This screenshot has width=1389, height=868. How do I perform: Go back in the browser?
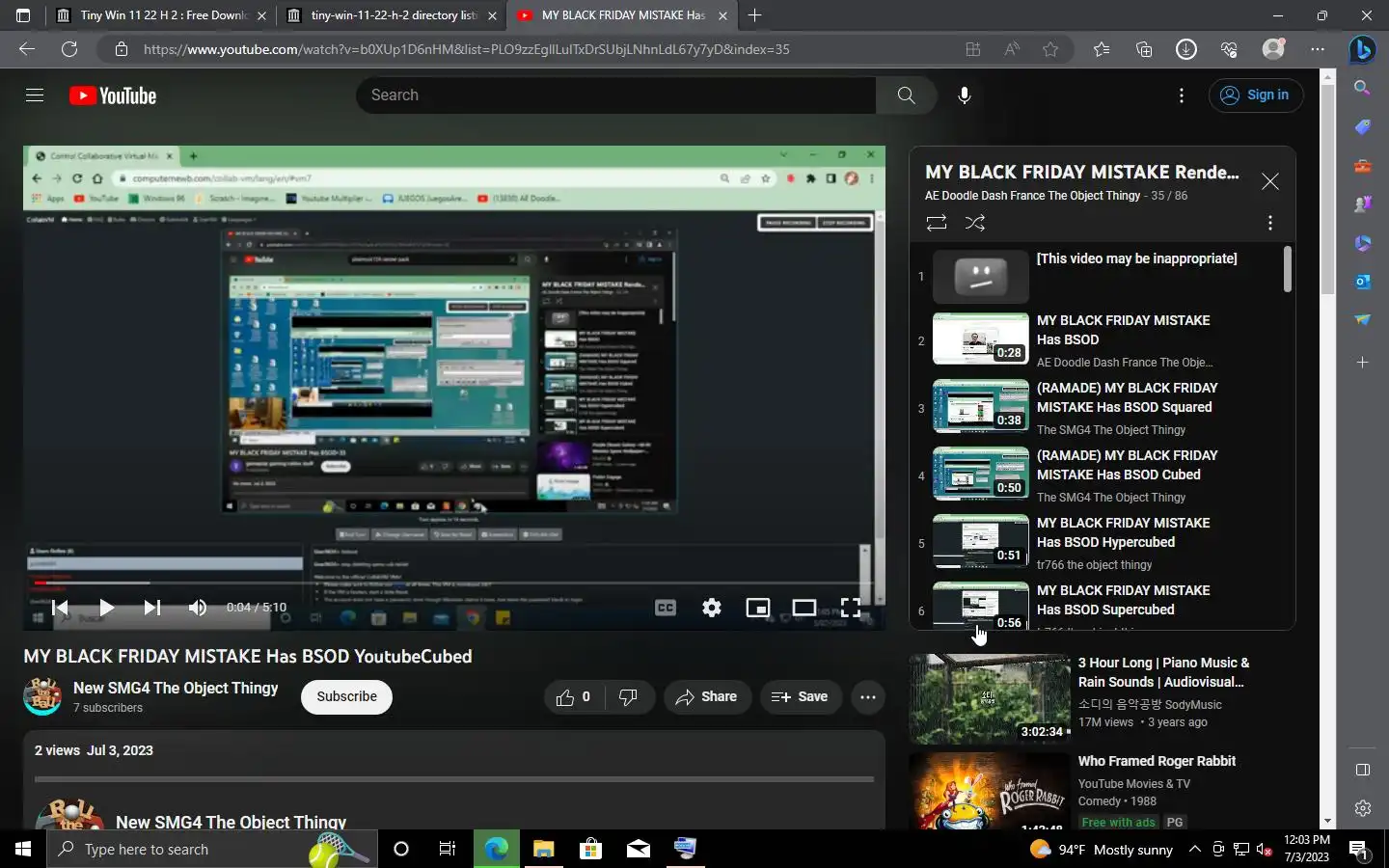click(27, 49)
